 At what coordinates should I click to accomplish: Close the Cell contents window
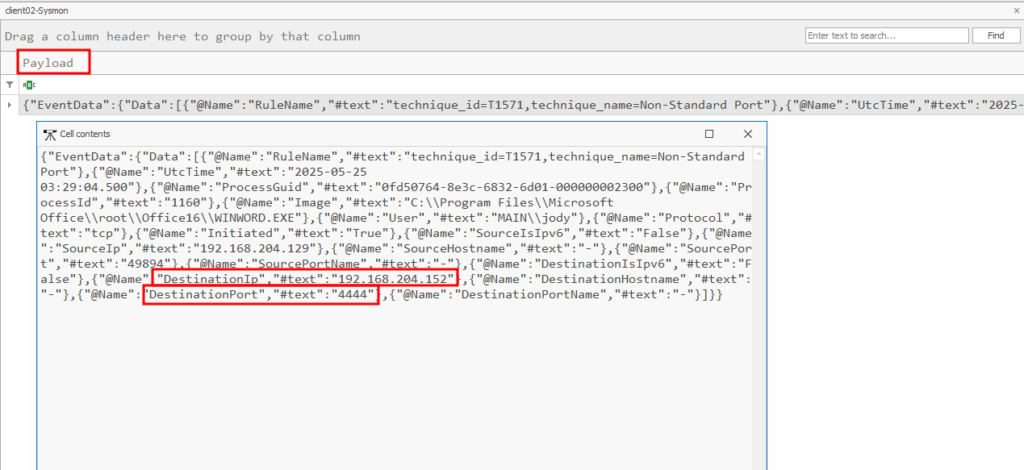(747, 133)
